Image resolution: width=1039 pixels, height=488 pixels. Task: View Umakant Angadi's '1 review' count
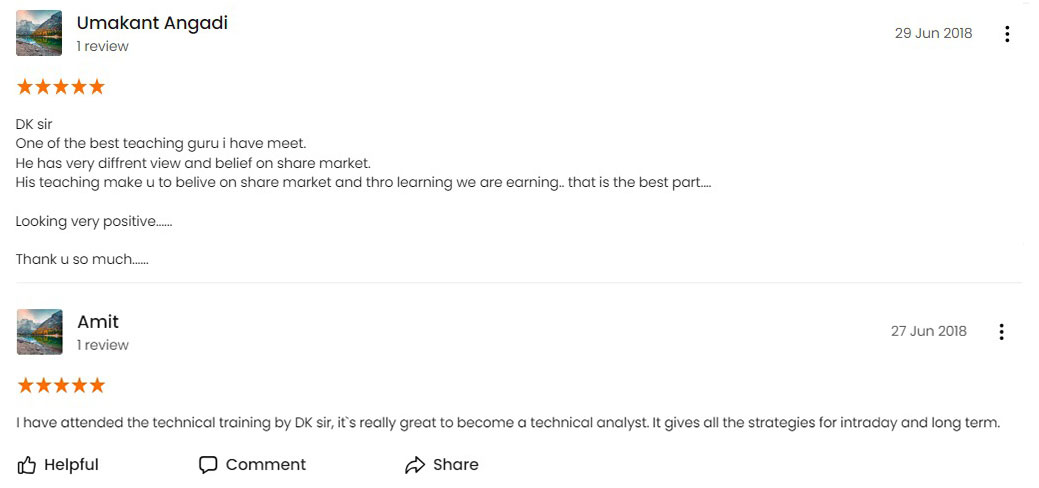coord(103,46)
